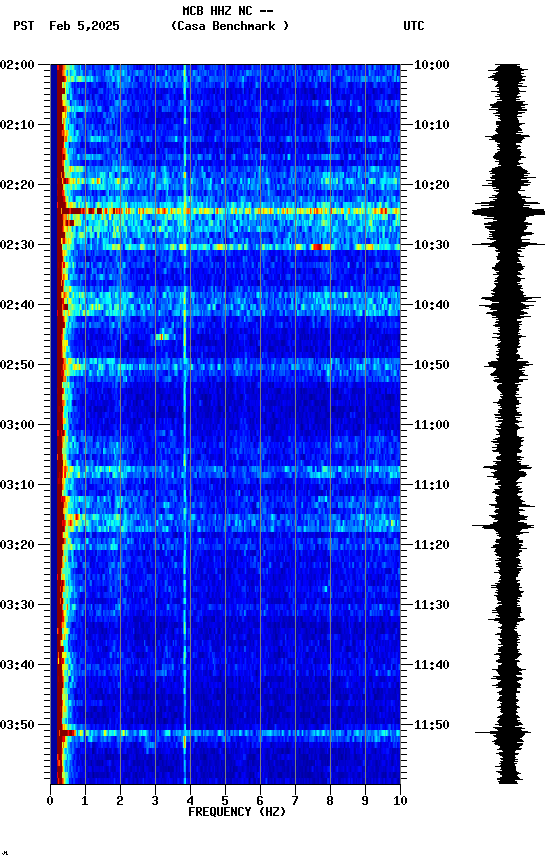
Task: Click the 10:00 UTC time label
Action: pos(432,65)
